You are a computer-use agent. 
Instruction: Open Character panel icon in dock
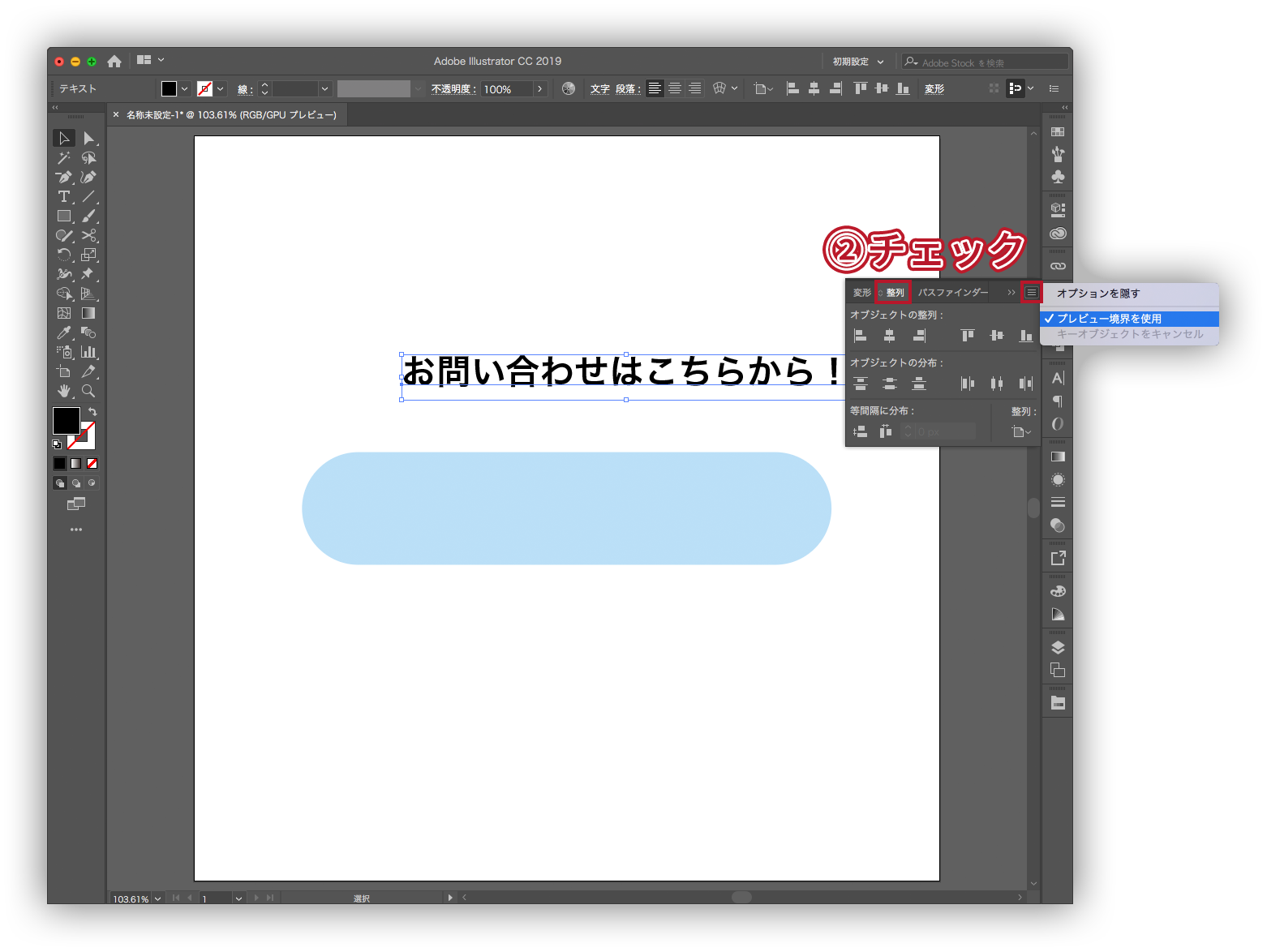pyautogui.click(x=1058, y=378)
